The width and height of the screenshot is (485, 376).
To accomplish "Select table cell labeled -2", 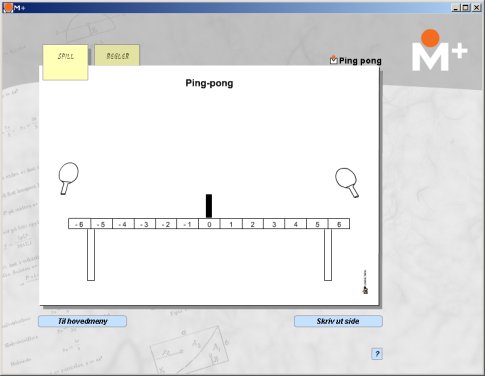I will (x=166, y=224).
